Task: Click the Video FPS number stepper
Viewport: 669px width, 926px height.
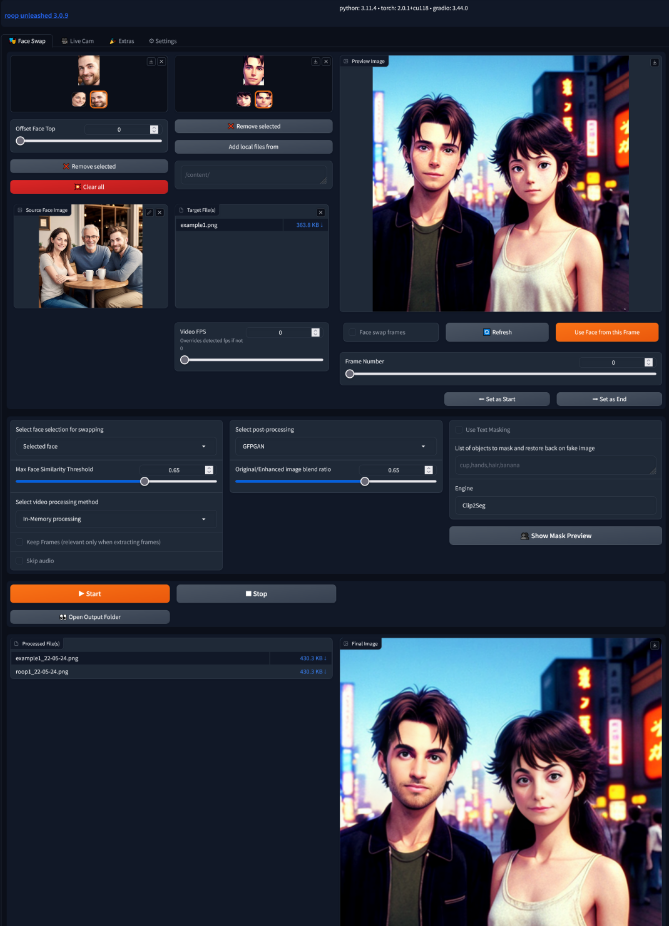Action: 315,332
